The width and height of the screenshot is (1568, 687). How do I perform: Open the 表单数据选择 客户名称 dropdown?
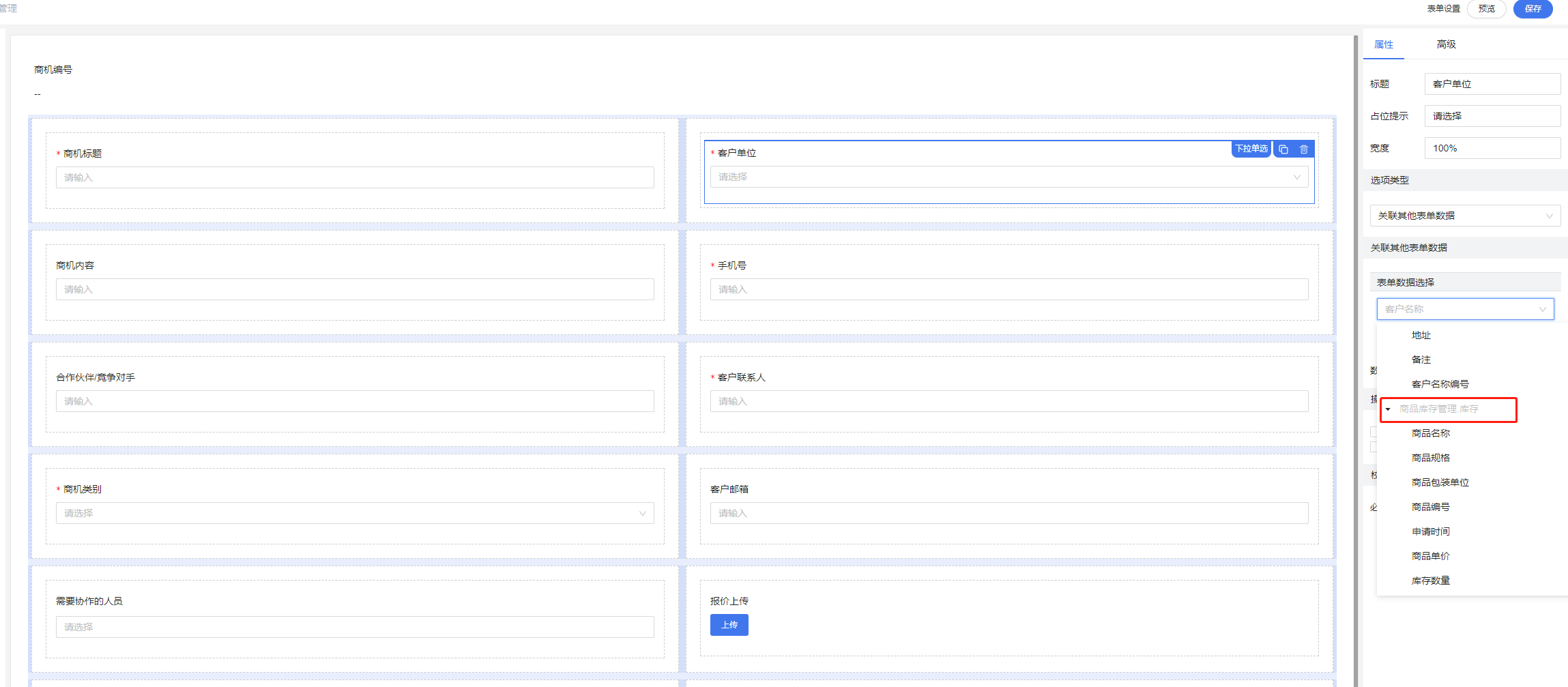click(1465, 309)
